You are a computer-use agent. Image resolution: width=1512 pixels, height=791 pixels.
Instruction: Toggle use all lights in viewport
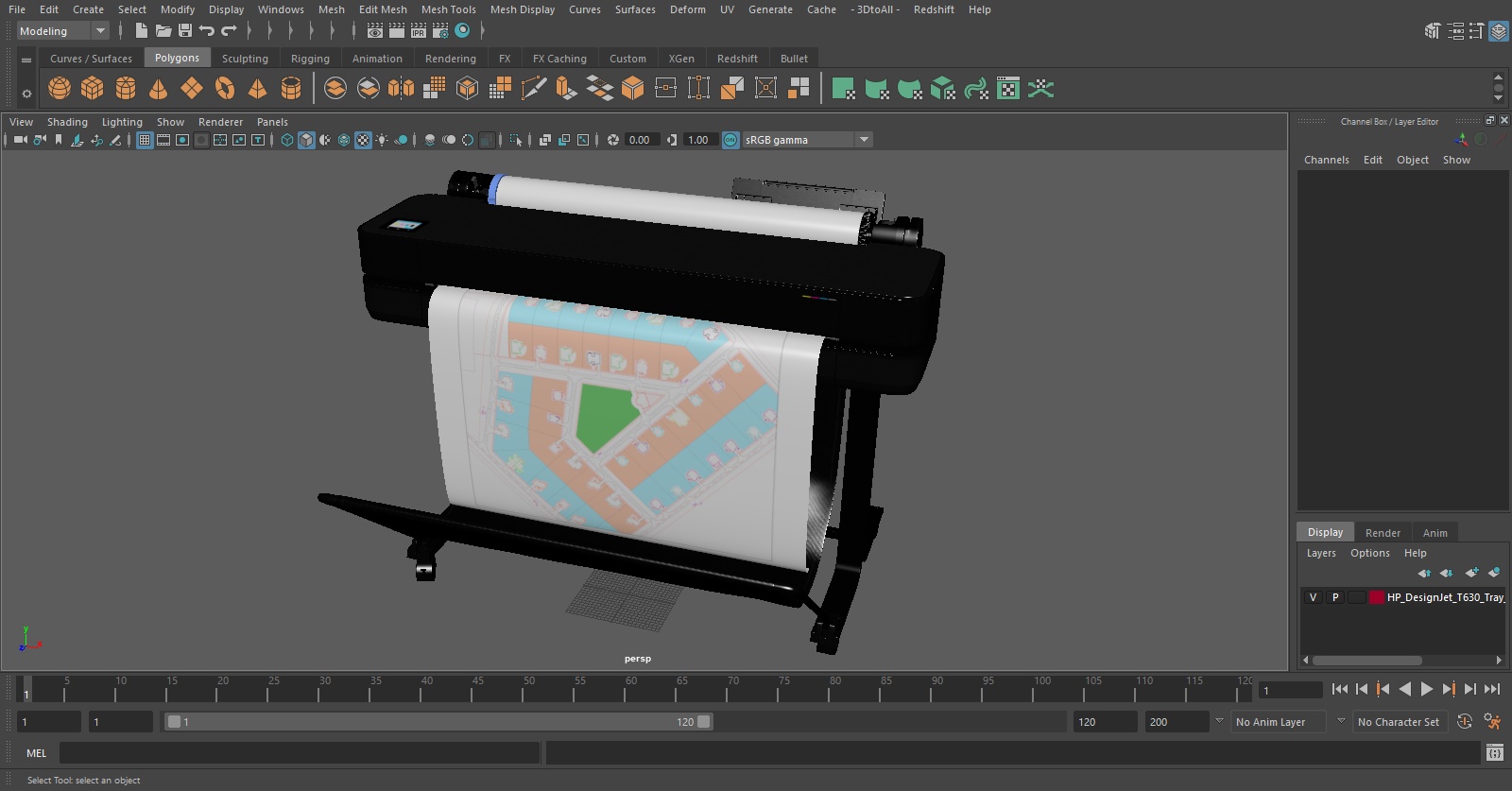(382, 140)
